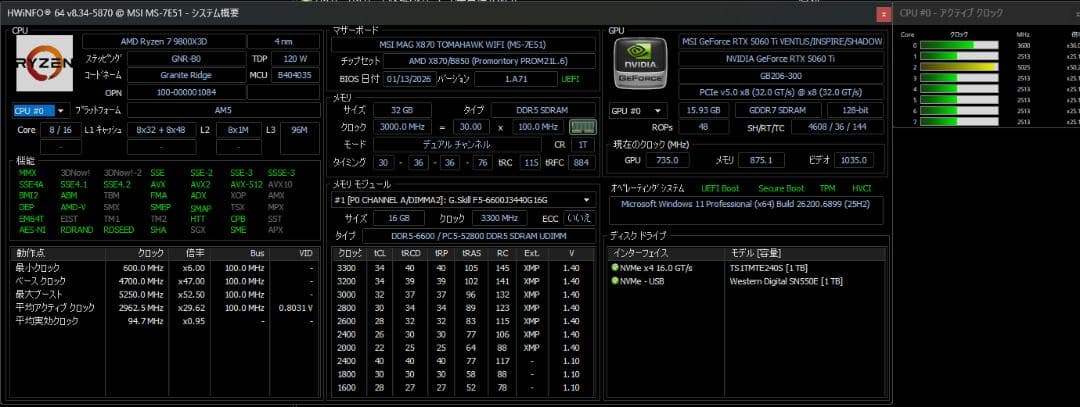Click the DDR5-6600 / PC5-52800 module type field
The height and width of the screenshot is (407, 1080).
[479, 236]
